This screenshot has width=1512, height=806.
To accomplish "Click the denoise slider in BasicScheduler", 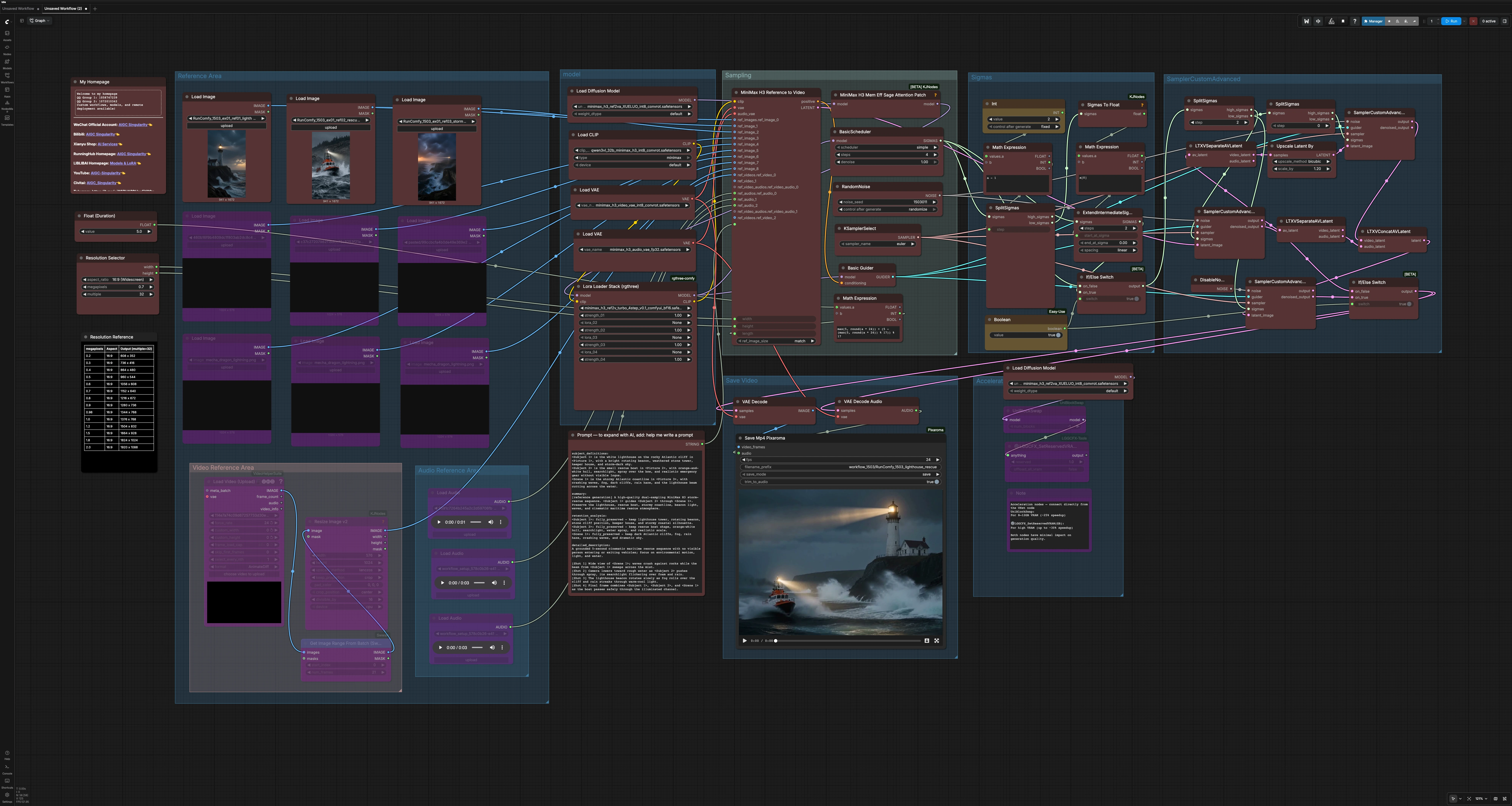I will click(x=886, y=162).
